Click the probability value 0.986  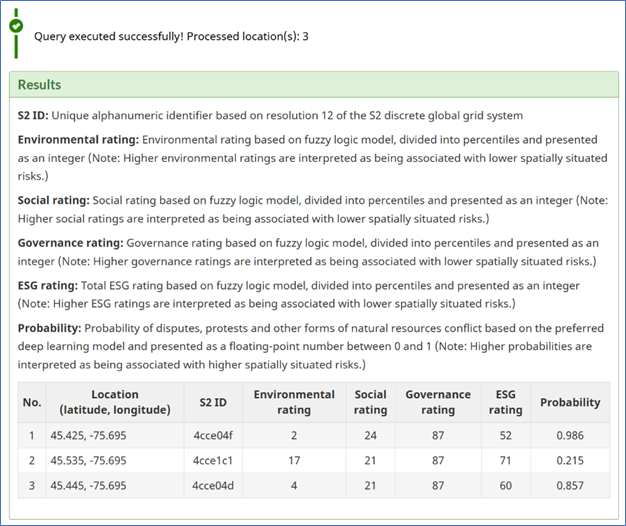[x=570, y=436]
